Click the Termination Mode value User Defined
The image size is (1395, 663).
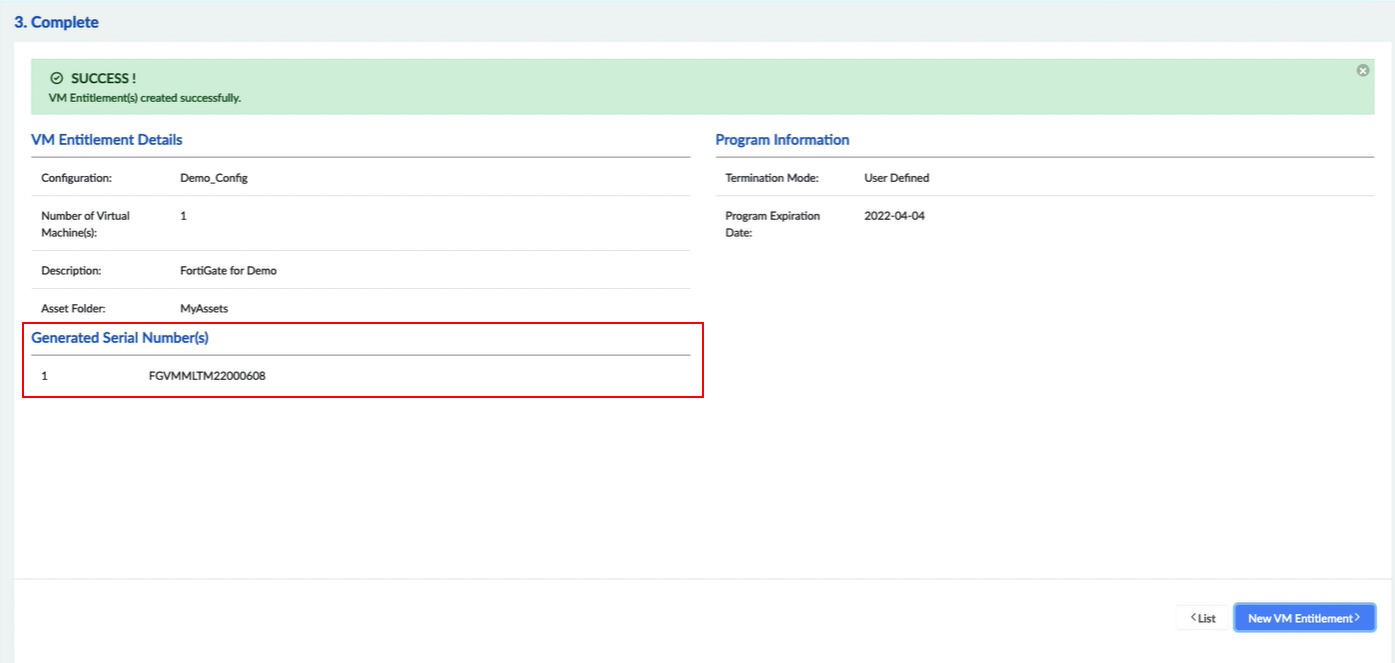pos(895,177)
